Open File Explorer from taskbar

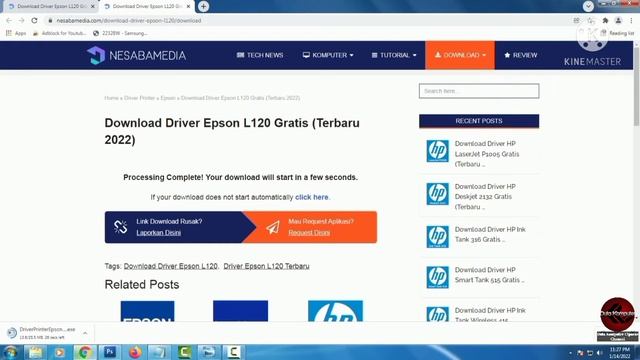click(36, 352)
